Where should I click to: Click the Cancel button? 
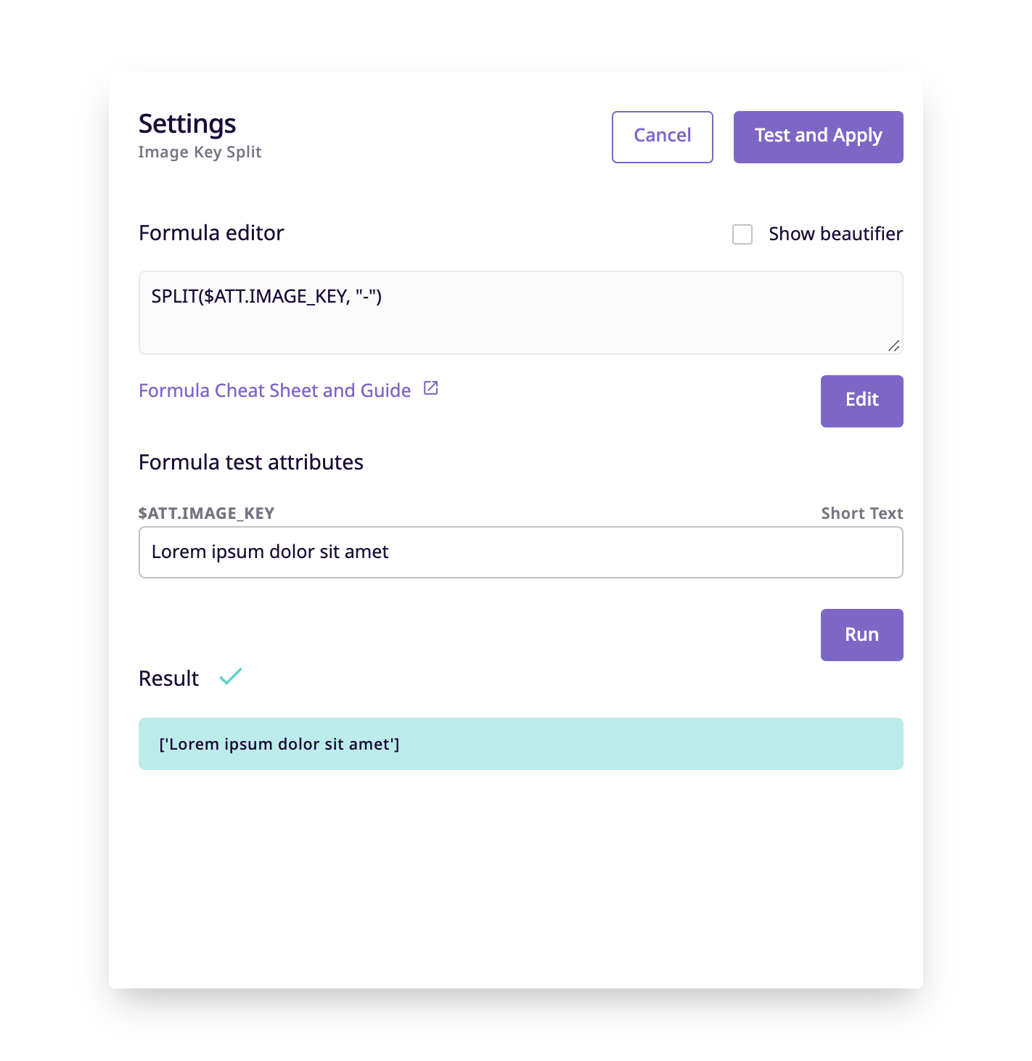(x=662, y=136)
